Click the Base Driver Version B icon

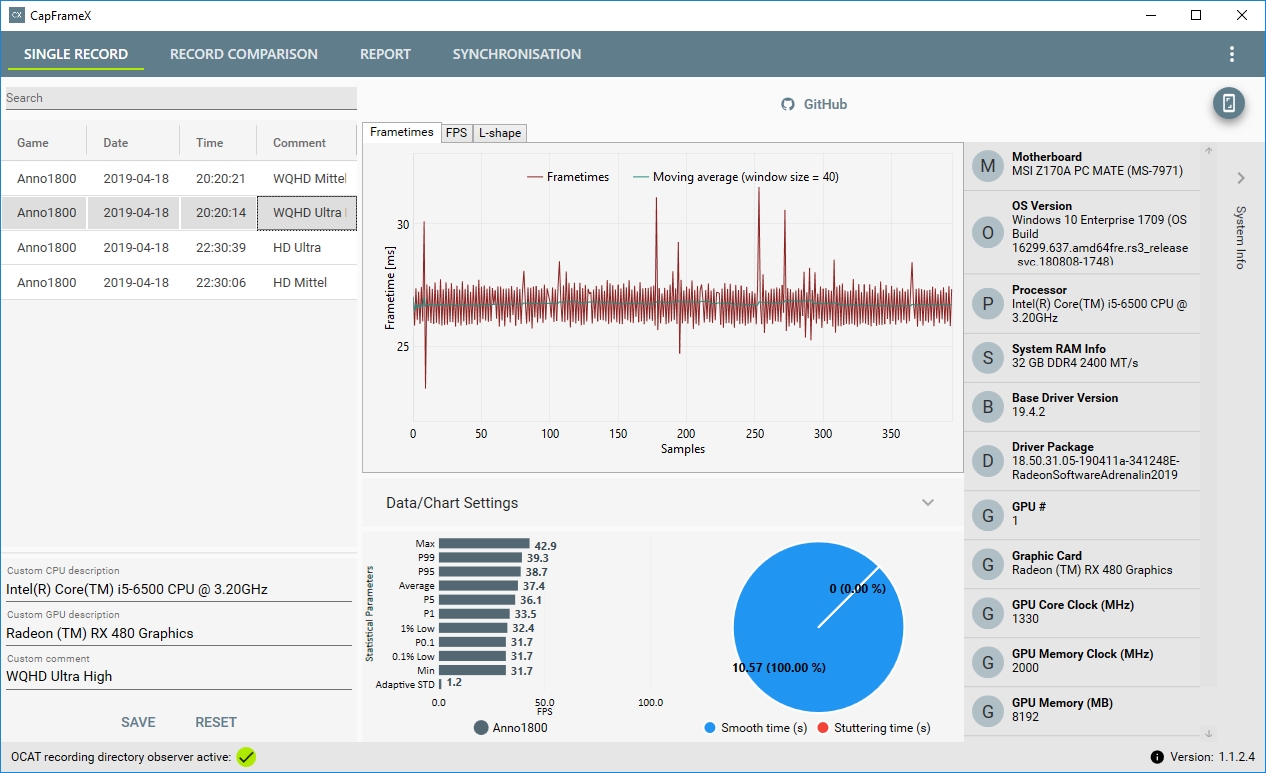988,406
